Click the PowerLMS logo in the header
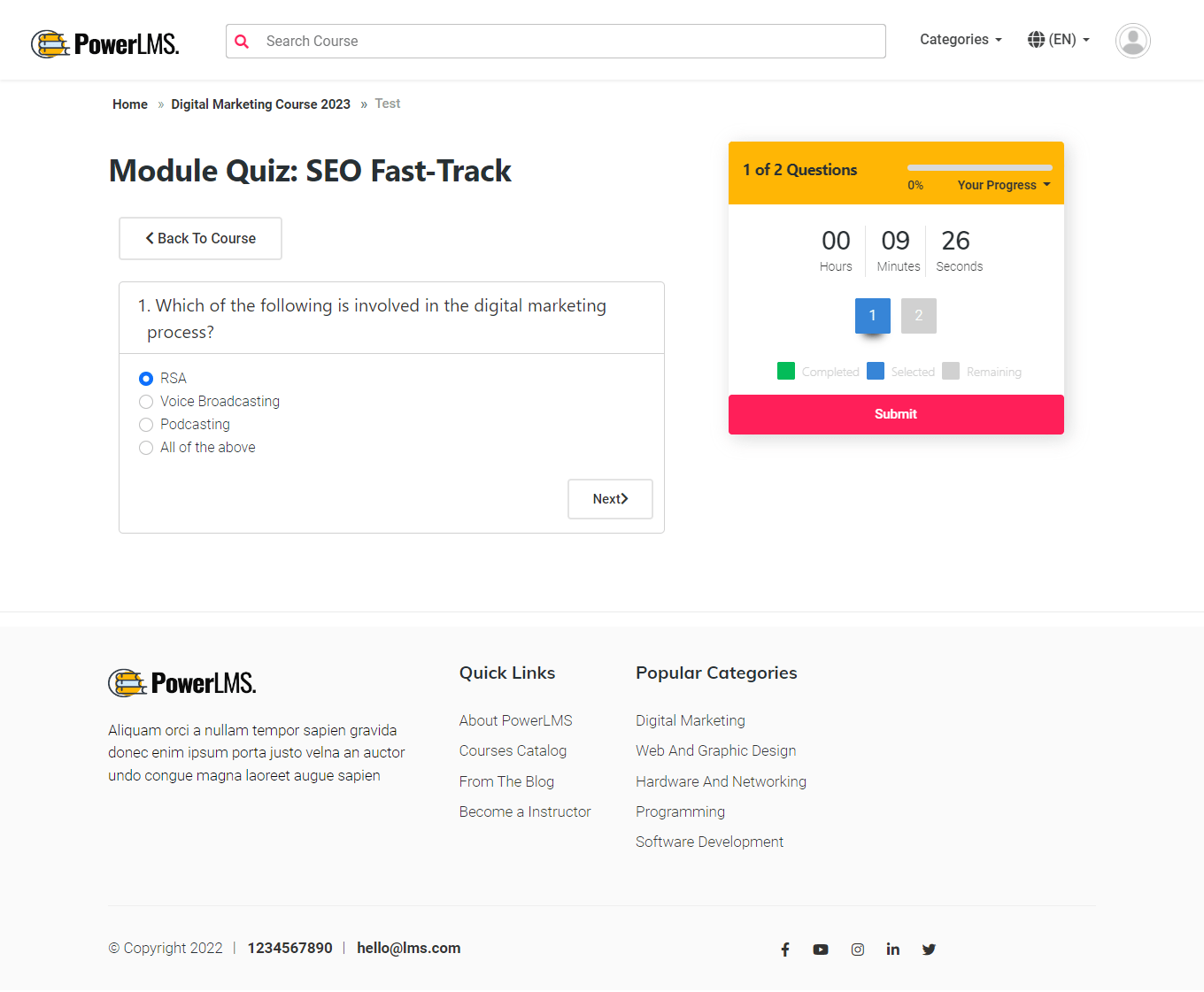The width and height of the screenshot is (1204, 992). click(104, 42)
